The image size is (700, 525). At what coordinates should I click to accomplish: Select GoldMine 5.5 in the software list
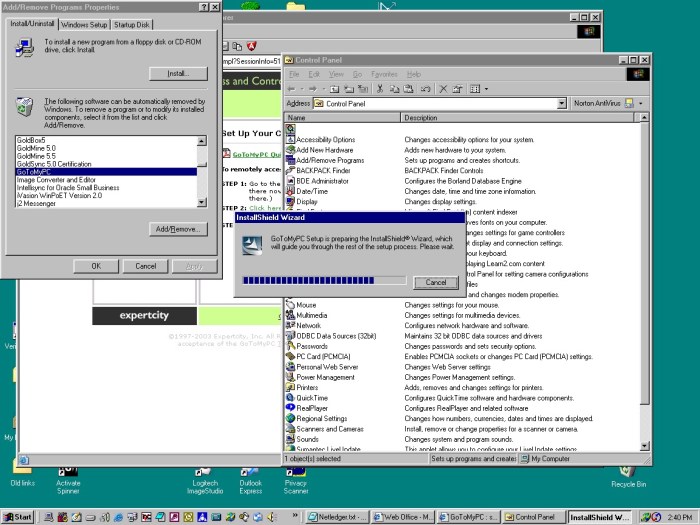tap(106, 156)
